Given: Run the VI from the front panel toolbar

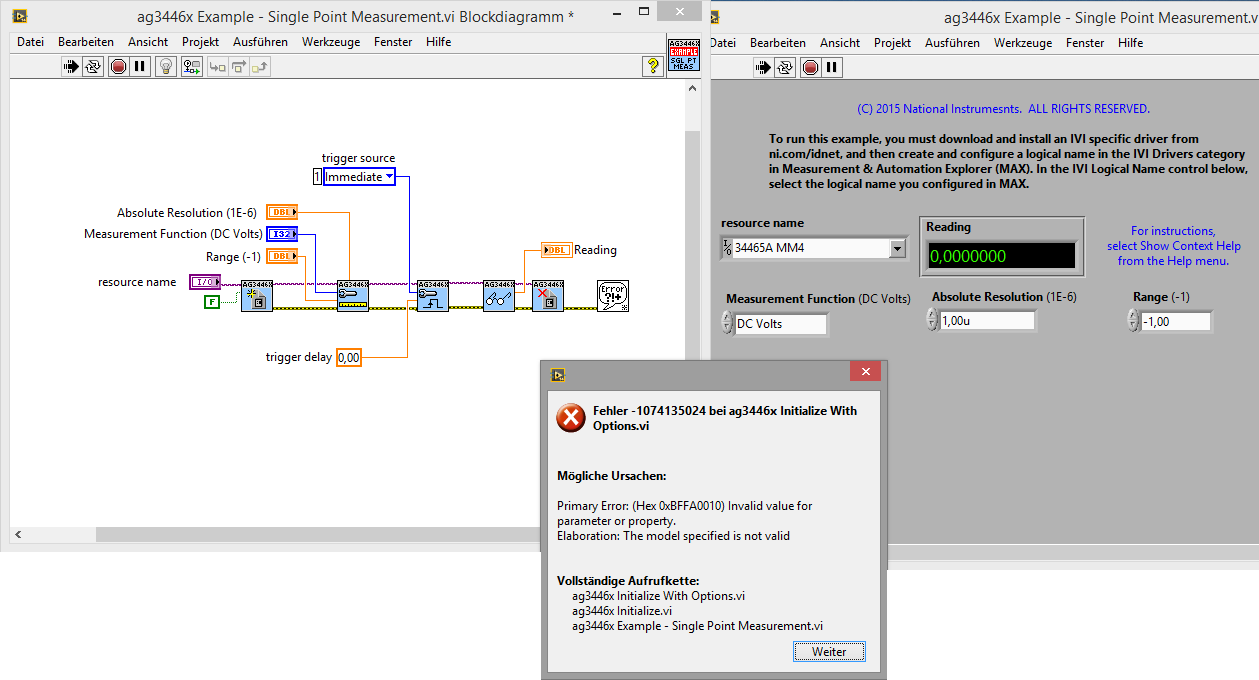Looking at the screenshot, I should click(763, 68).
